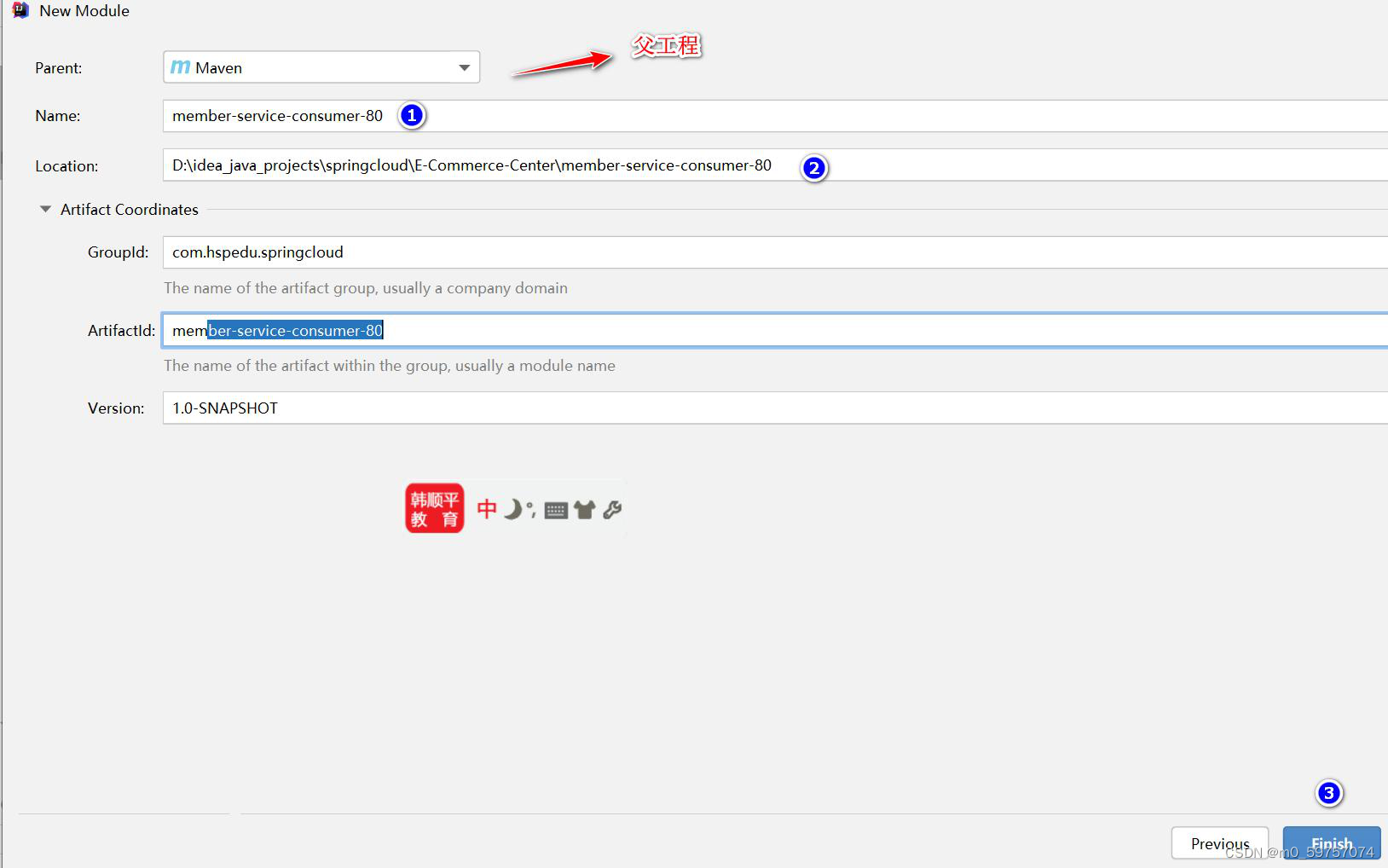The width and height of the screenshot is (1388, 868).
Task: Click the IntelliJ IDEA icon in title bar
Action: click(x=20, y=10)
